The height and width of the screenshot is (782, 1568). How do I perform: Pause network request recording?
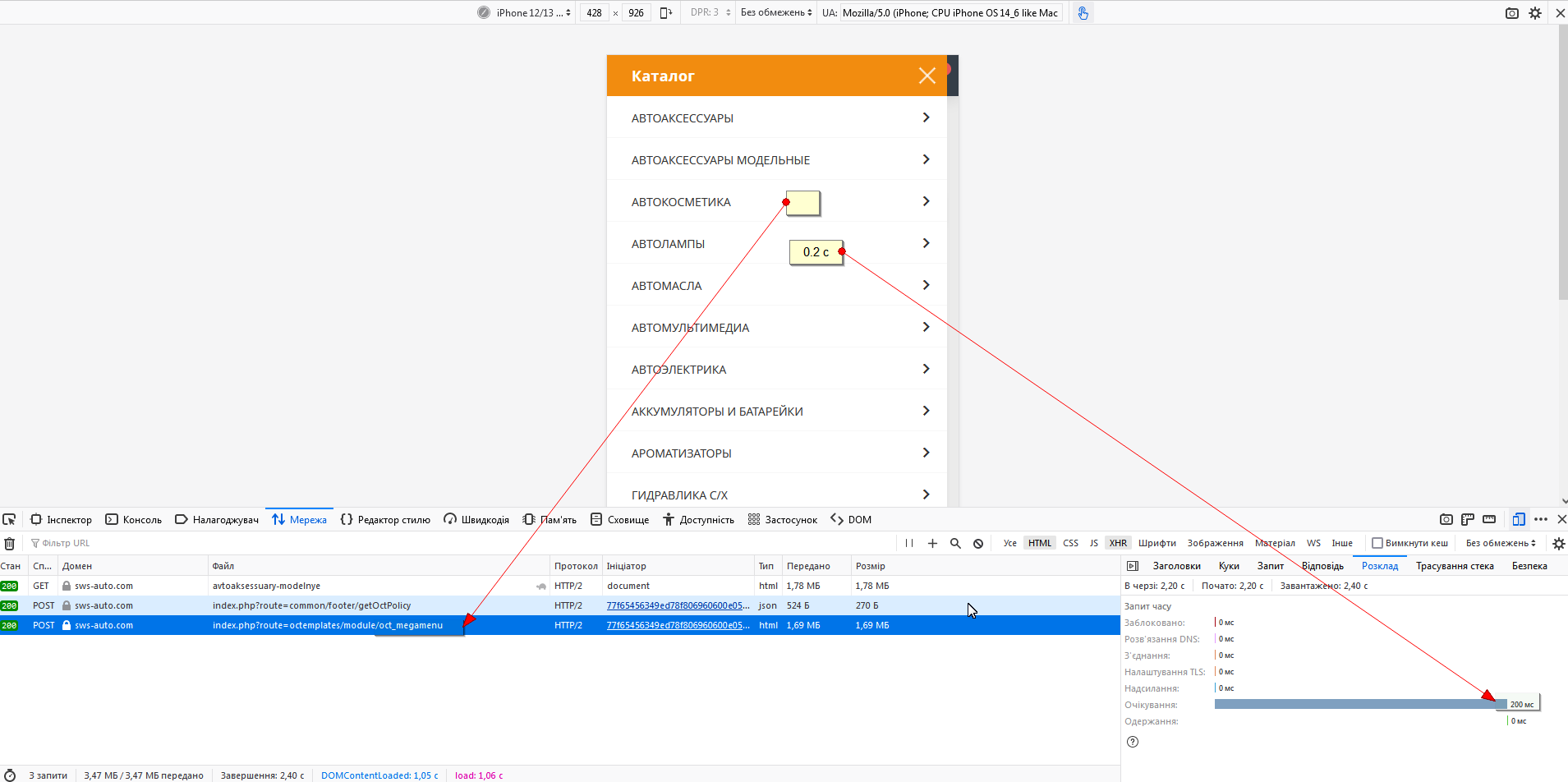[909, 543]
